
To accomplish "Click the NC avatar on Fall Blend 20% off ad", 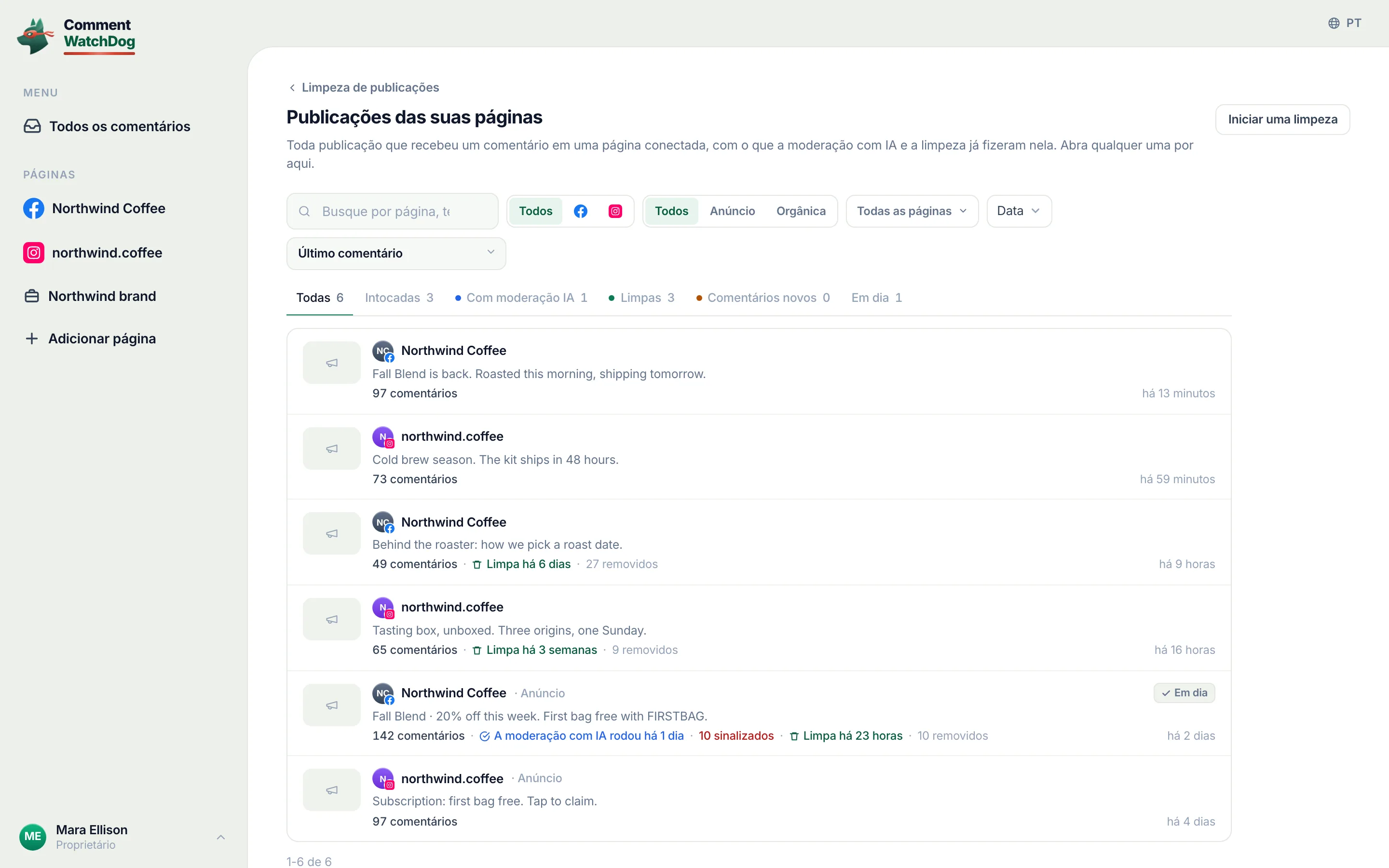I will coord(383,693).
